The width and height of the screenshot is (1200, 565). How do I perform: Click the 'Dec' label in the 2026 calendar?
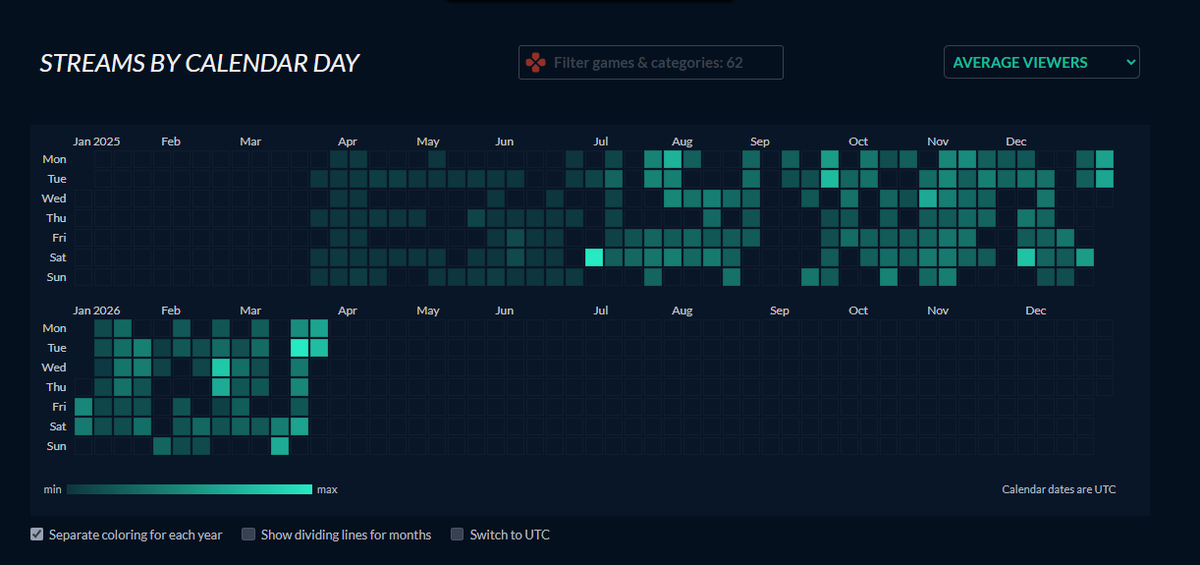coord(1036,311)
